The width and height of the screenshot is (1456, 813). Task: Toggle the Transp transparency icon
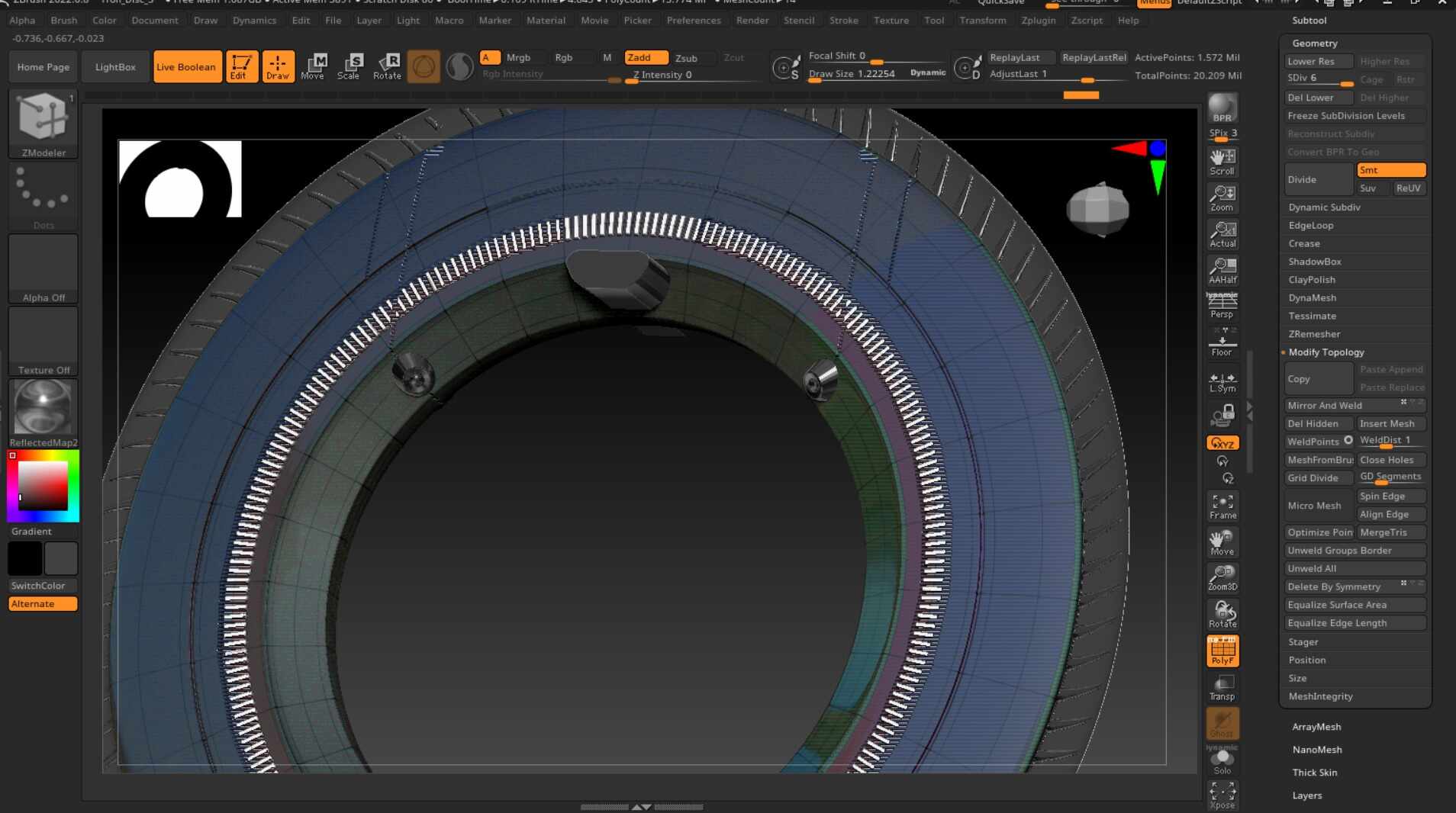pos(1222,687)
